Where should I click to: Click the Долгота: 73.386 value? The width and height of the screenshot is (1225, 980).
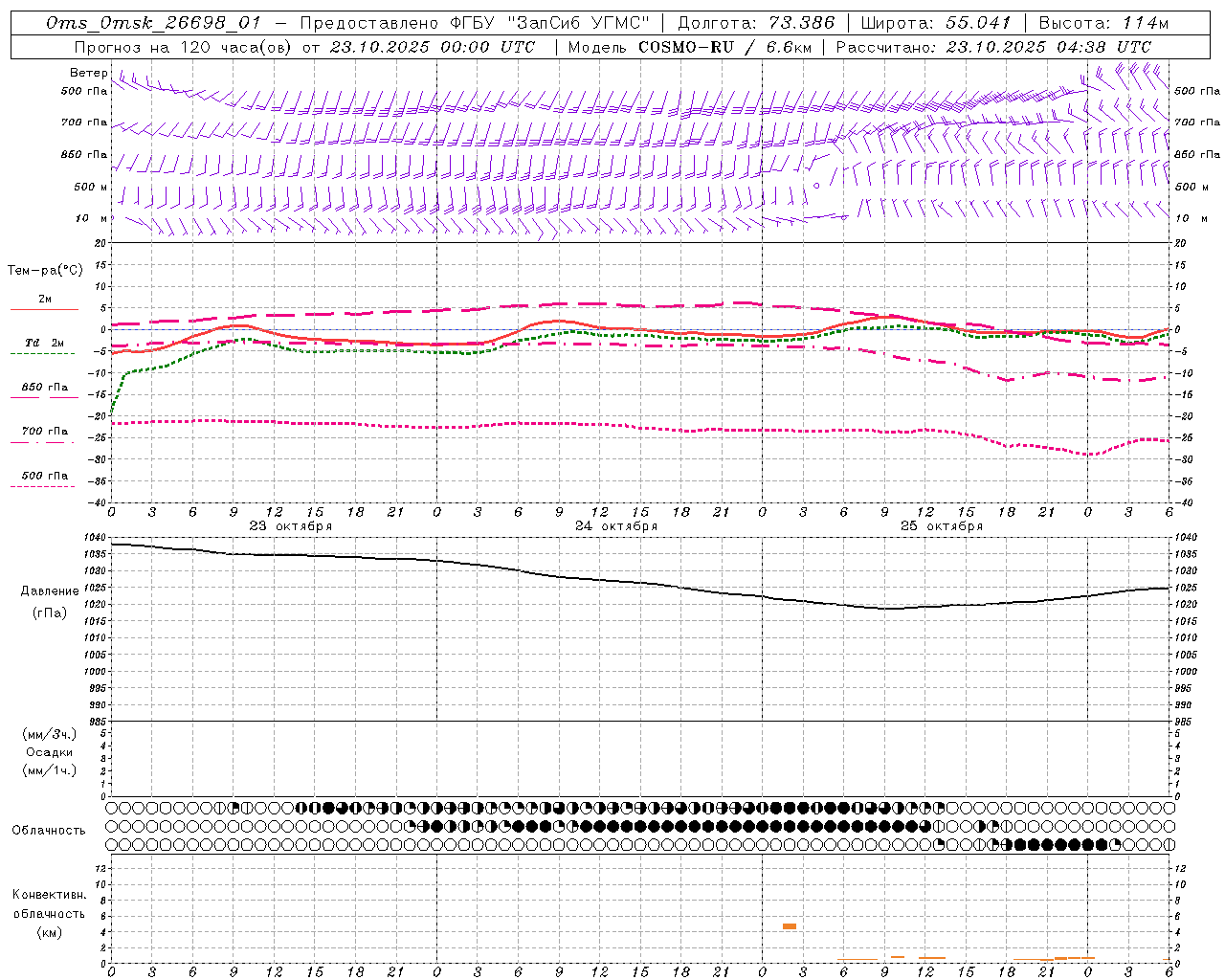click(756, 23)
